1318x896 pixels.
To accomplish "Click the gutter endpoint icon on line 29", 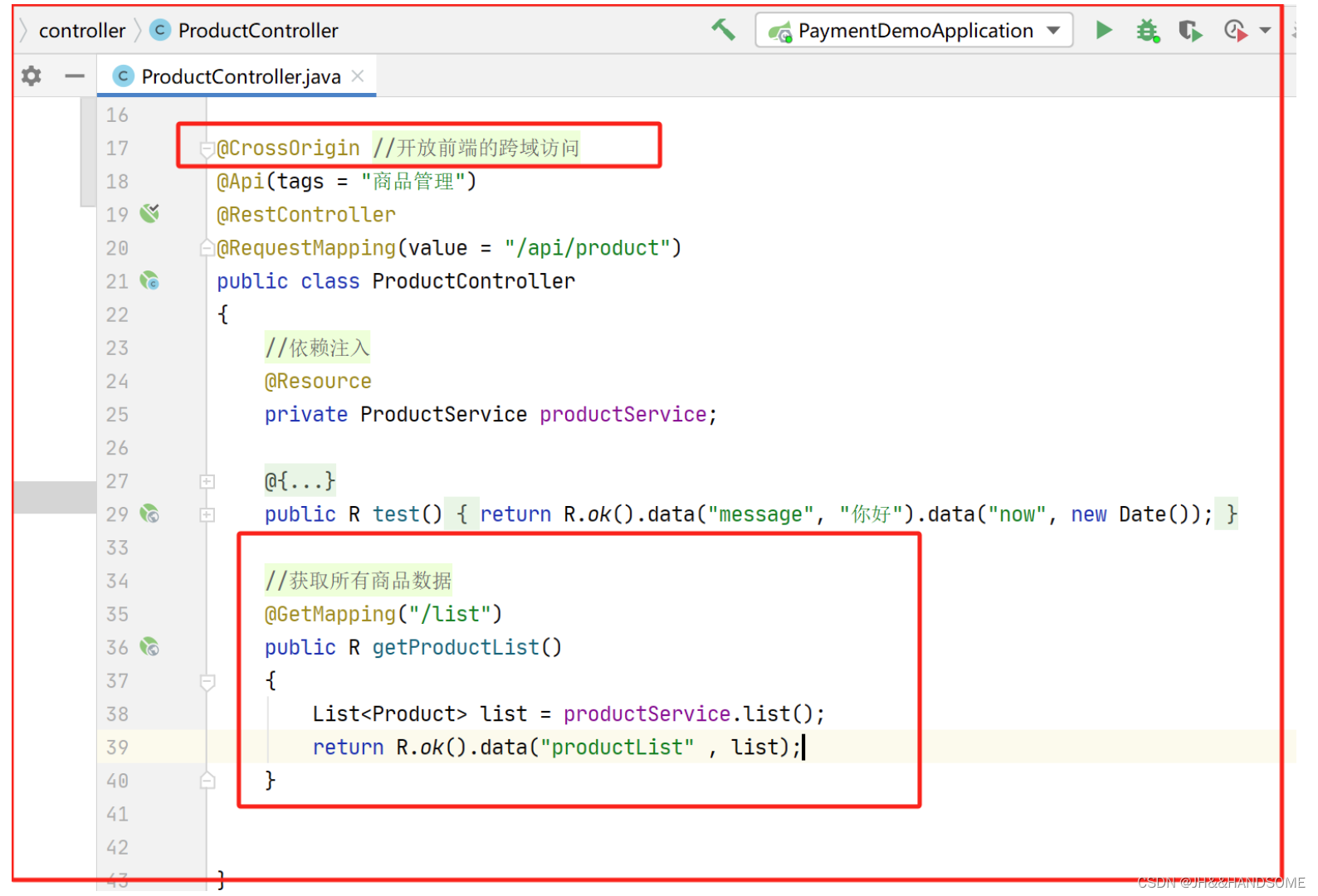I will click(149, 514).
